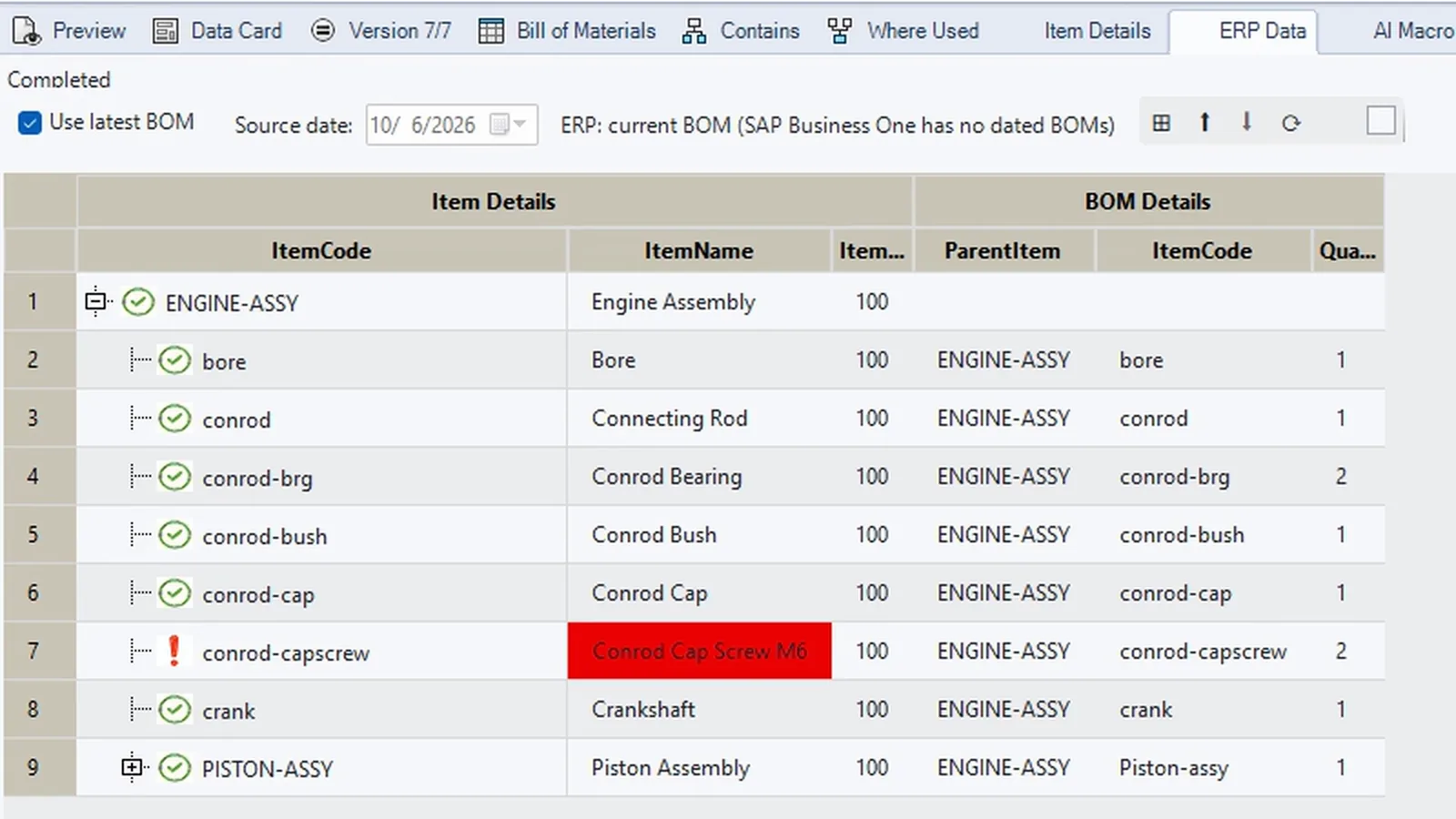Screen dimensions: 1456x819
Task: Click the Qua... column header
Action: (x=1348, y=250)
